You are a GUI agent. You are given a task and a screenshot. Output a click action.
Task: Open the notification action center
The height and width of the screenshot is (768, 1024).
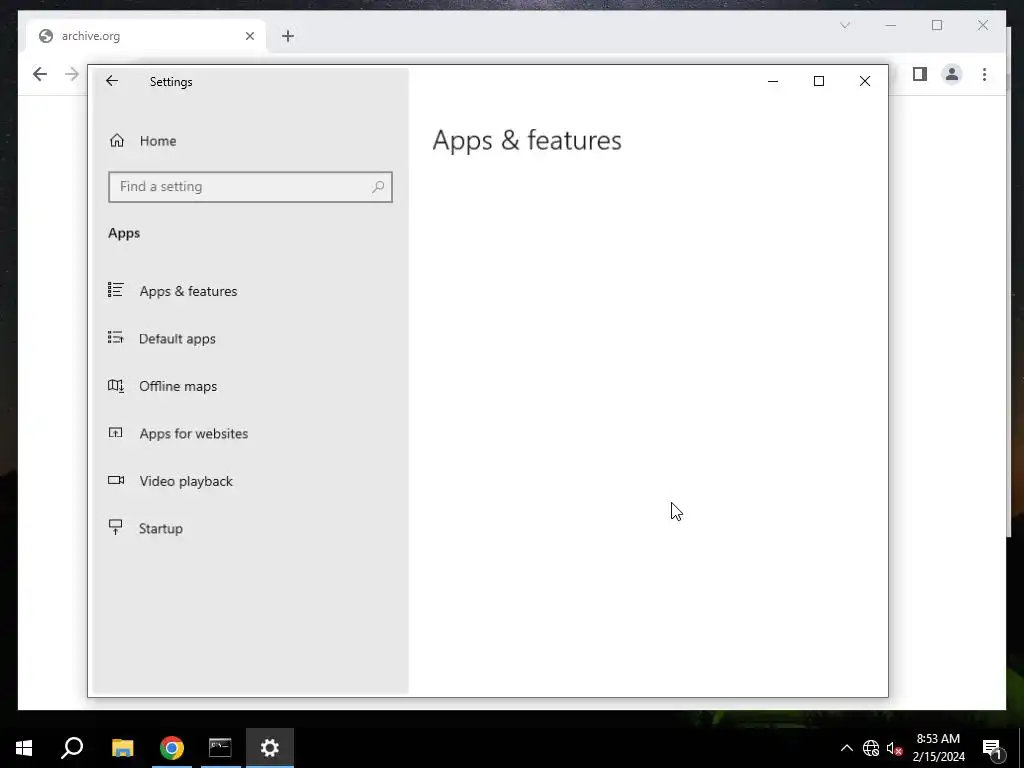(x=993, y=748)
